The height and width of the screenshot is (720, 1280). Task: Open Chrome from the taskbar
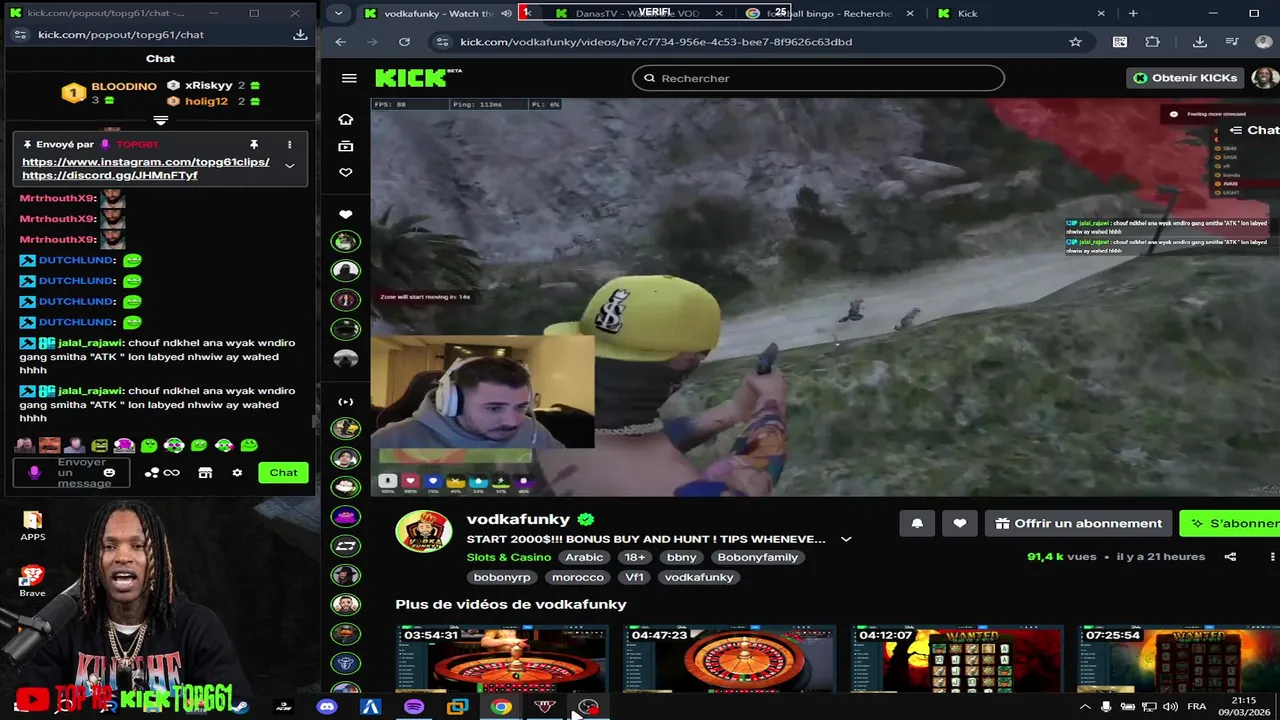coord(501,707)
